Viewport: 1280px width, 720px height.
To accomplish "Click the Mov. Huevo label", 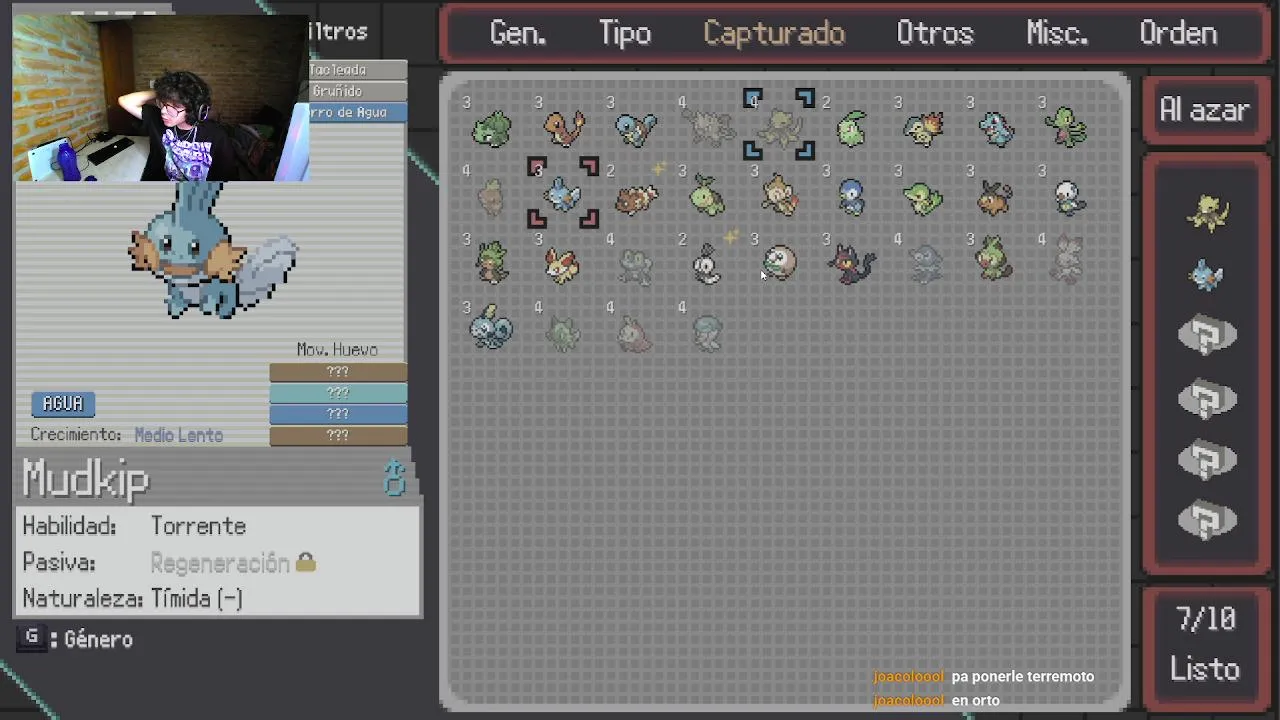I will point(337,350).
